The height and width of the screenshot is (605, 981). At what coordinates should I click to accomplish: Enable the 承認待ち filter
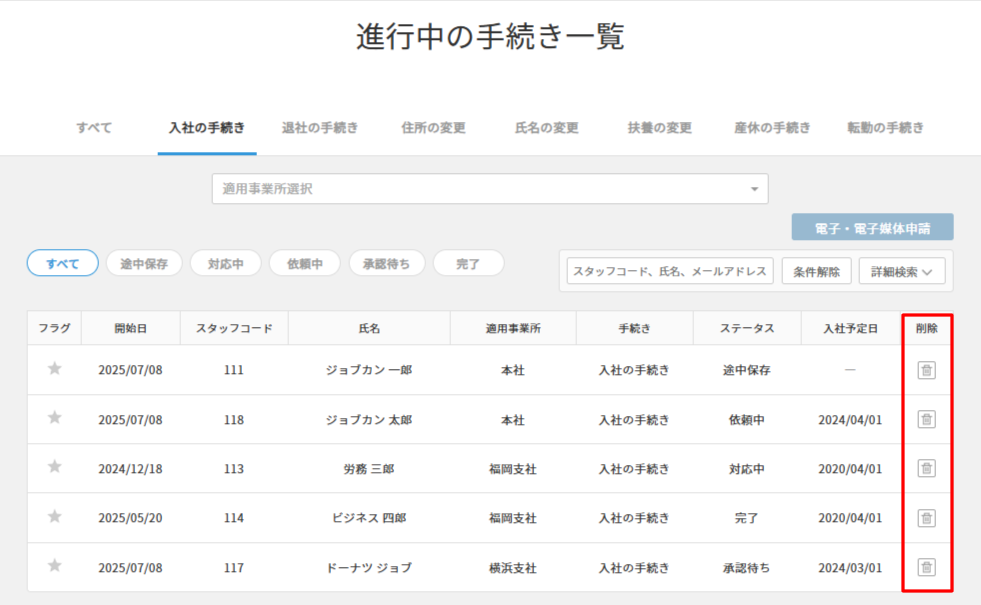387,262
